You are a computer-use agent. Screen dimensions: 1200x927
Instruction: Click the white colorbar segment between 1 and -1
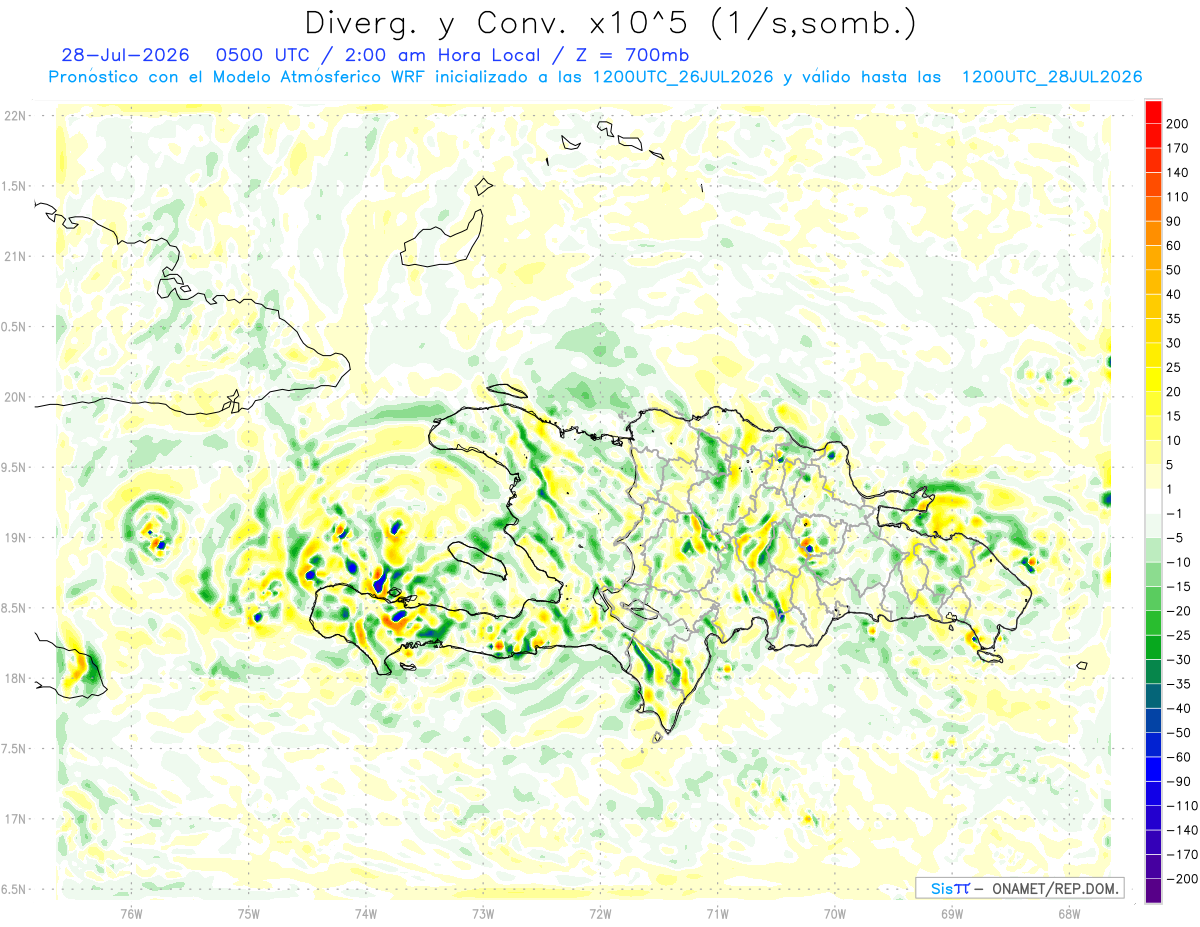1153,502
